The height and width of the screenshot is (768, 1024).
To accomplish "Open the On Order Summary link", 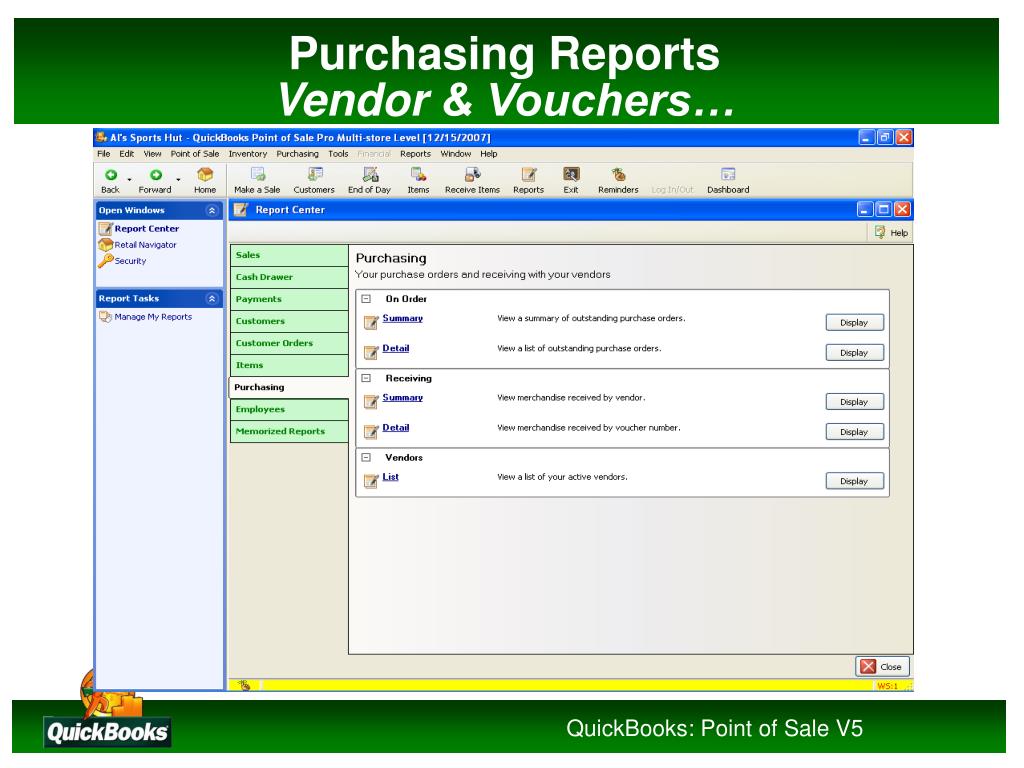I will [402, 318].
